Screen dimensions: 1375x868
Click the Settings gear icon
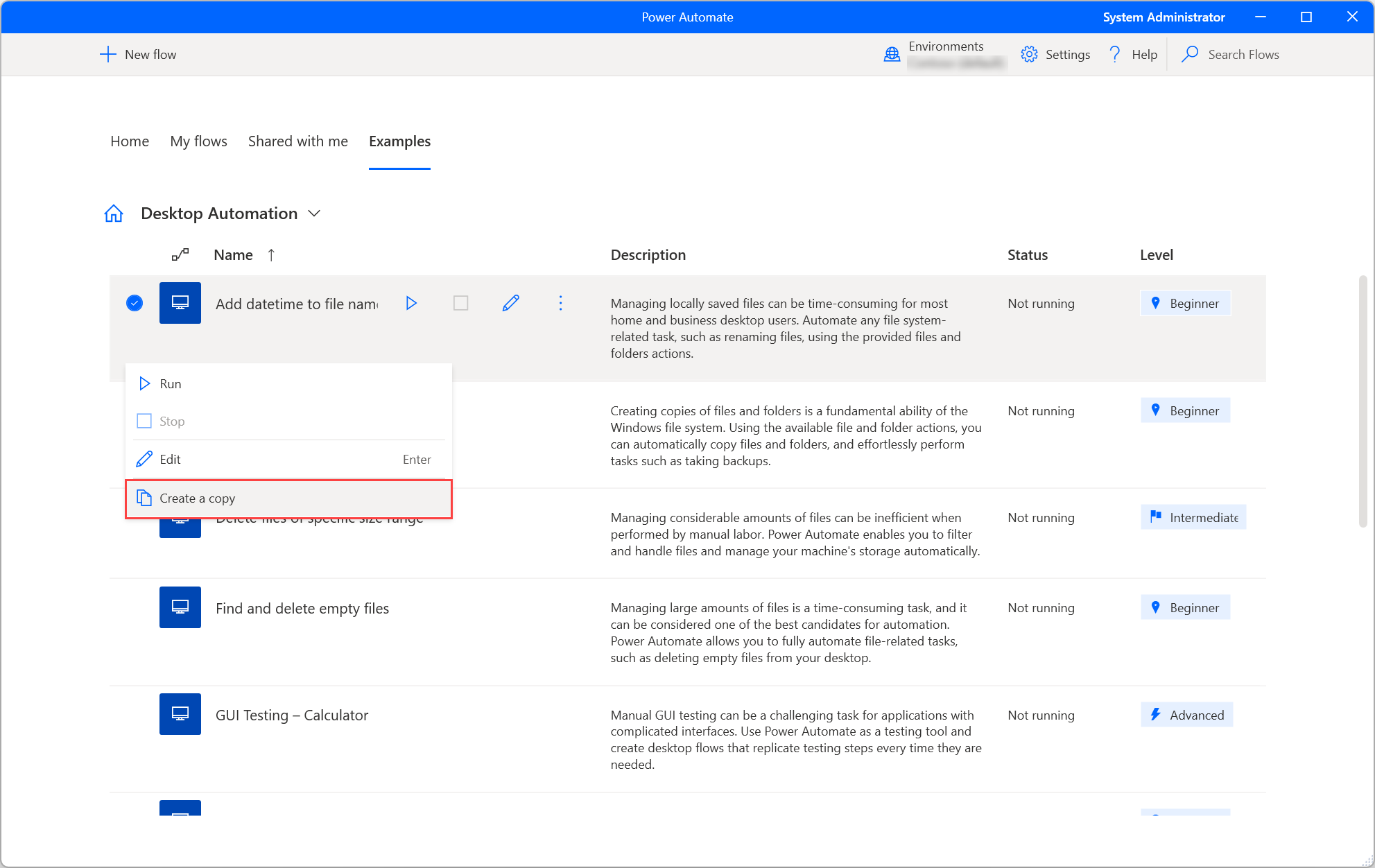[1029, 55]
